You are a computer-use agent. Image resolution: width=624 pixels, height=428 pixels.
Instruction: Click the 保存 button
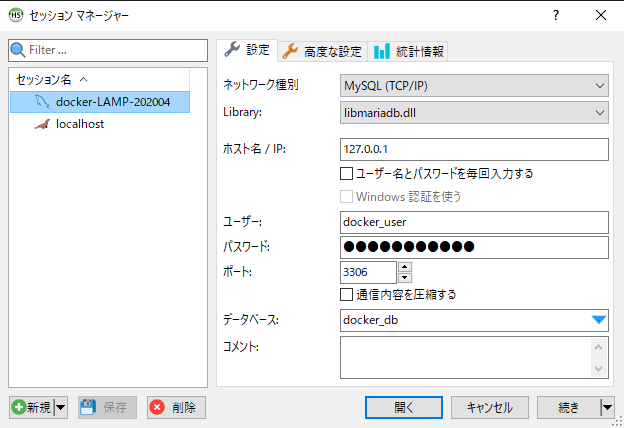click(107, 407)
